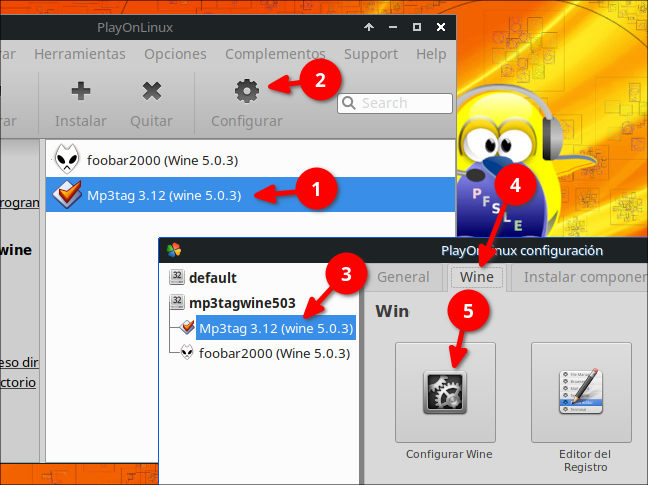Click the mp3tagwine503 32-bit drive icon
The height and width of the screenshot is (485, 648).
point(177,302)
